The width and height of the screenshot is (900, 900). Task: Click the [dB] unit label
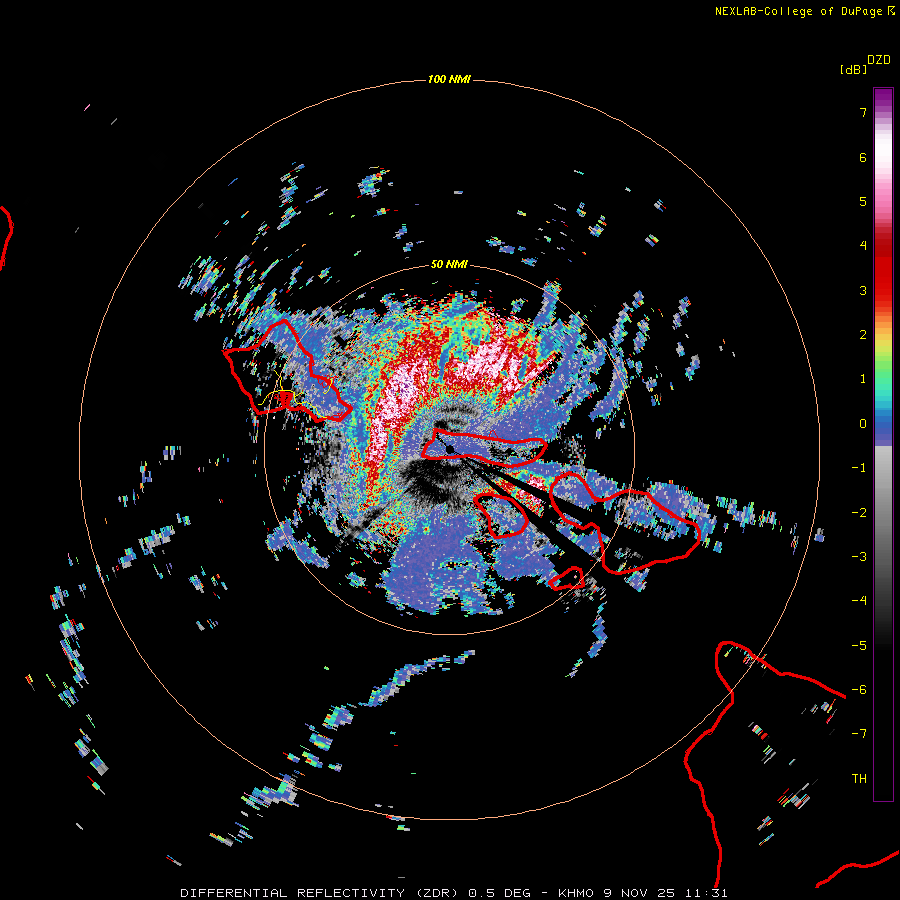tap(853, 69)
